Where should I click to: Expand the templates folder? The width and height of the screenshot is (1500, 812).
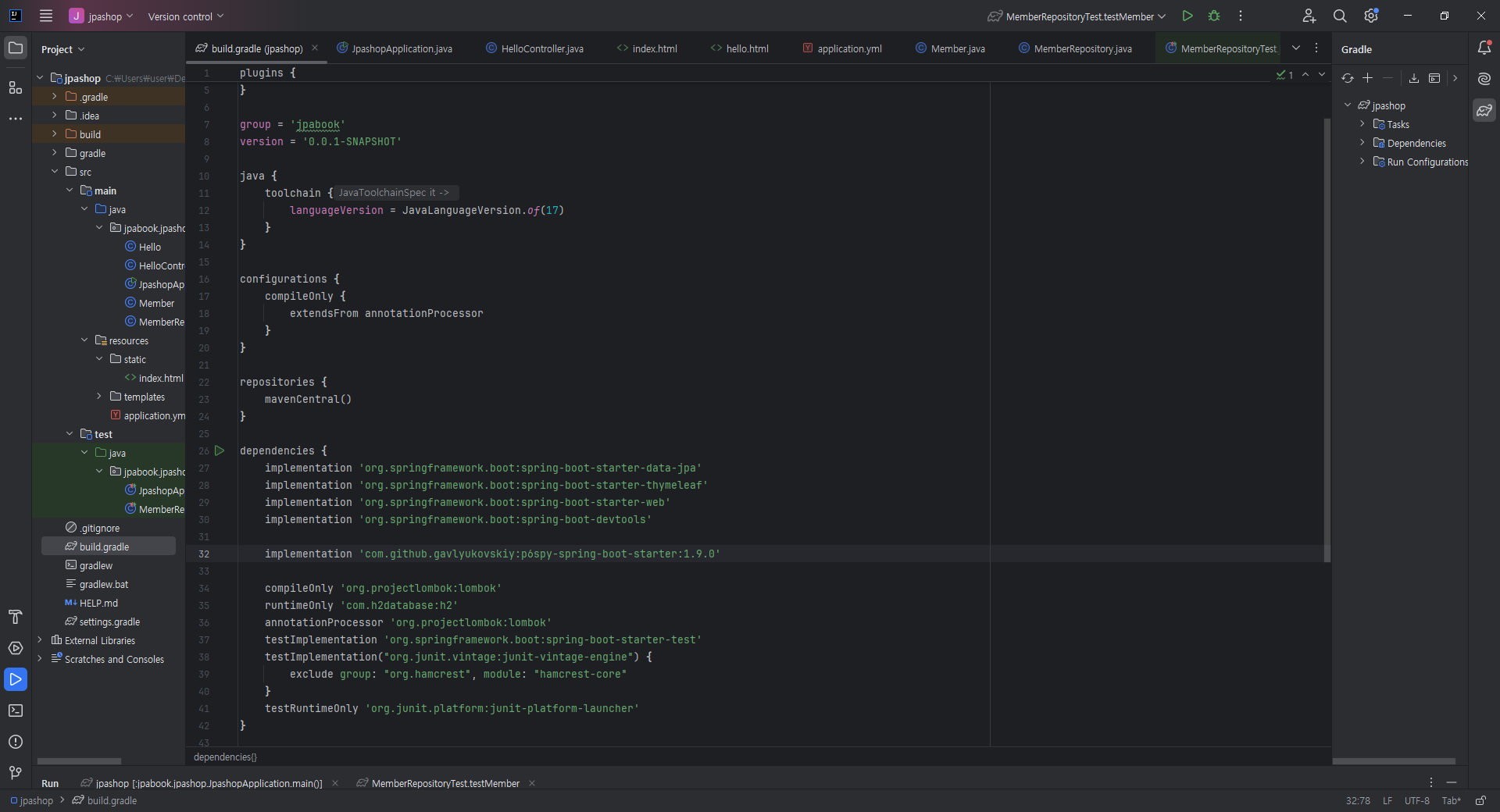pyautogui.click(x=99, y=397)
